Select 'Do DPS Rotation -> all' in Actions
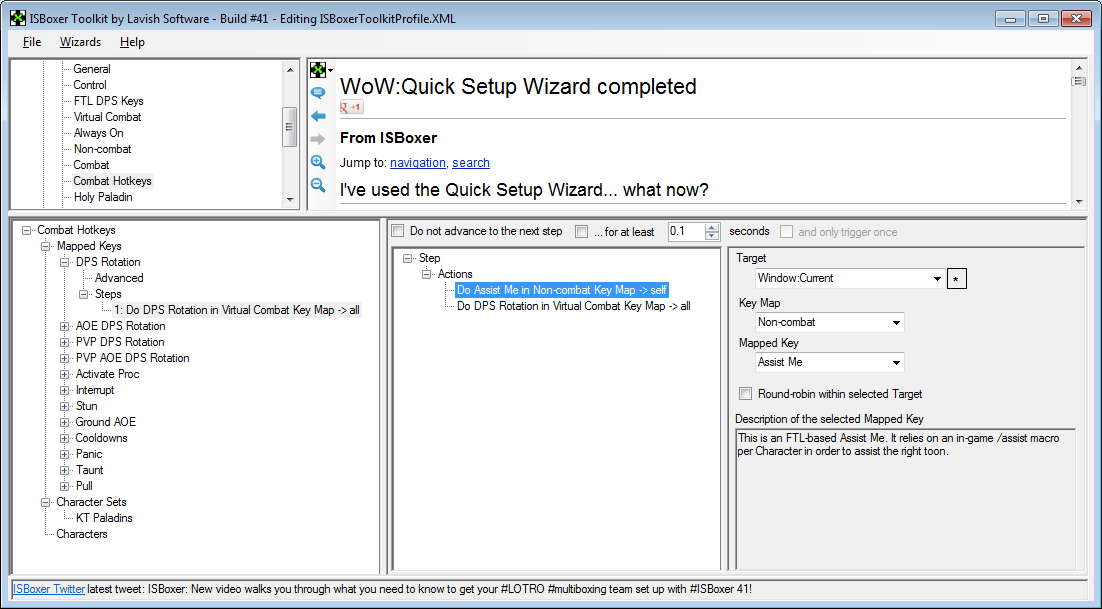This screenshot has height=609, width=1102. 573,306
